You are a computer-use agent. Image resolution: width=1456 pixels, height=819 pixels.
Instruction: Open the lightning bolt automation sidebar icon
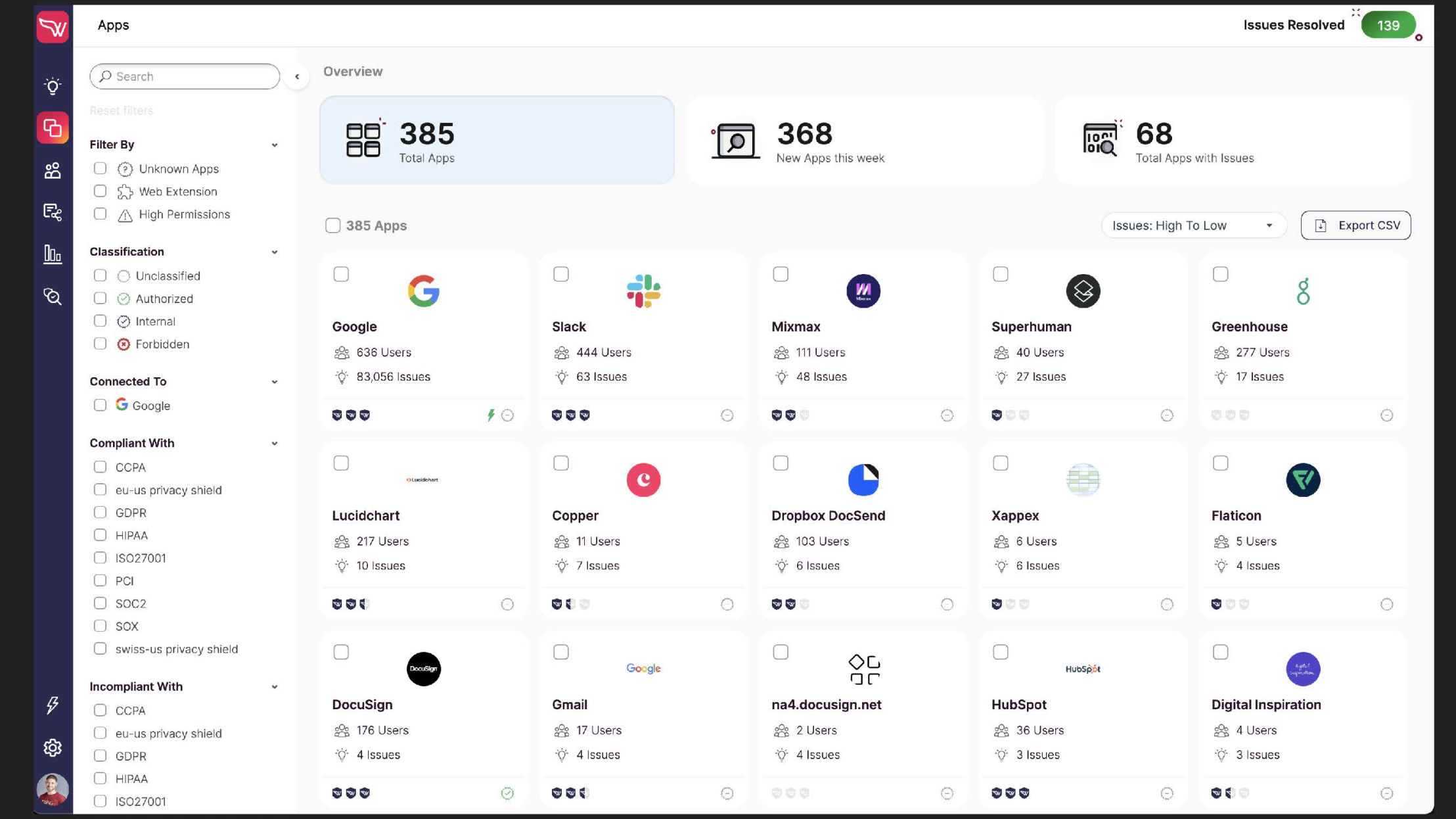tap(53, 705)
